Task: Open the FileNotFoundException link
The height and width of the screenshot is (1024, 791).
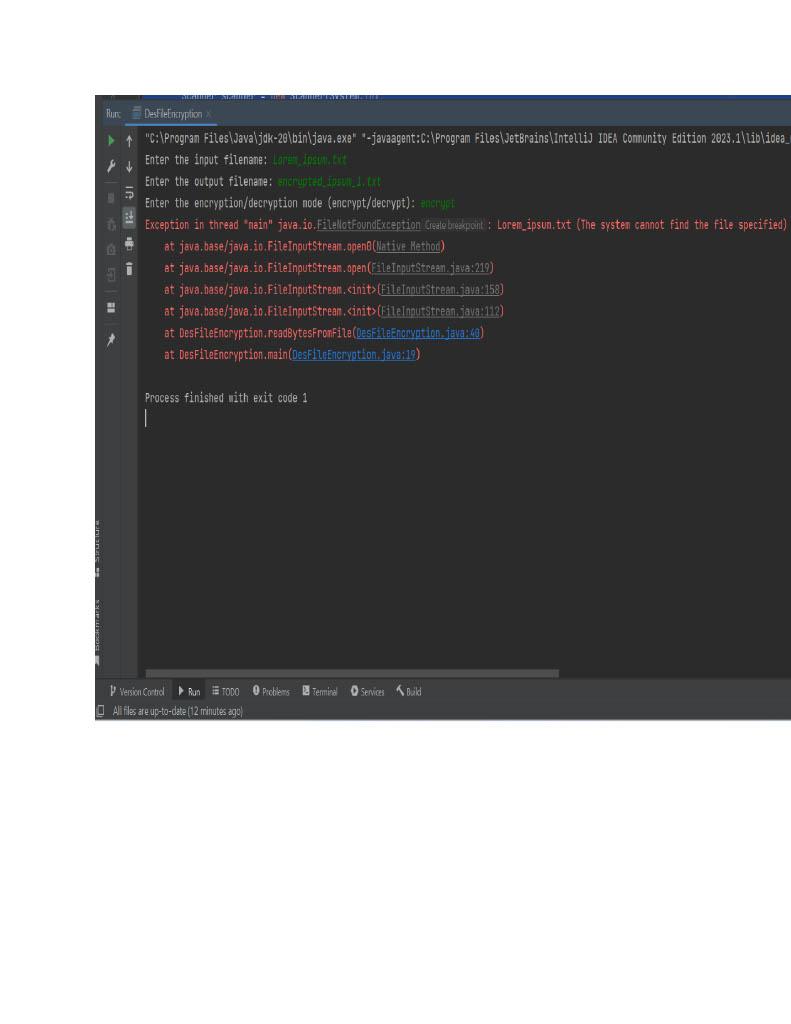Action: (368, 225)
